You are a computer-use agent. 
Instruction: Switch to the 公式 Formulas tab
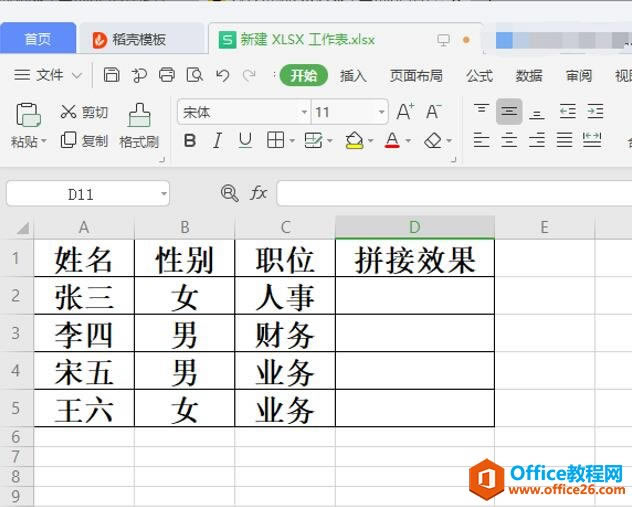point(479,75)
